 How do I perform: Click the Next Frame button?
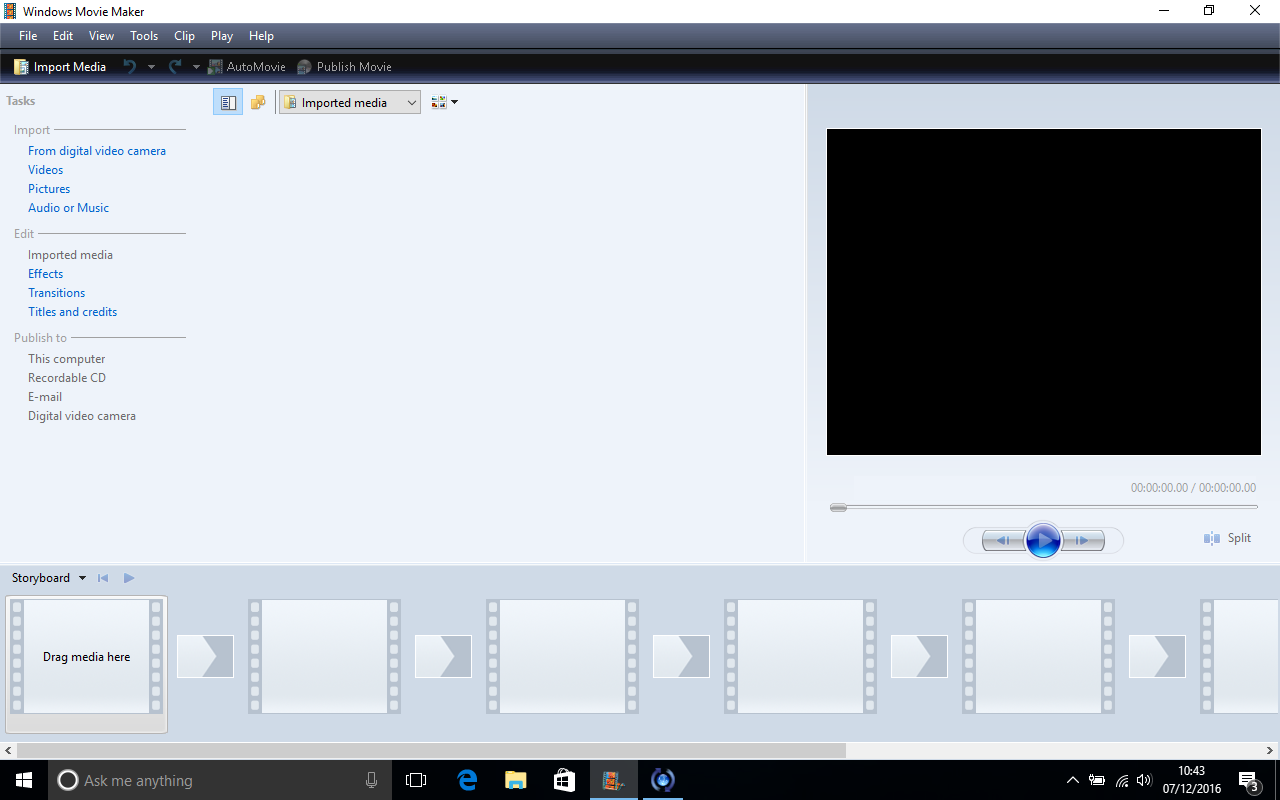click(x=1083, y=541)
